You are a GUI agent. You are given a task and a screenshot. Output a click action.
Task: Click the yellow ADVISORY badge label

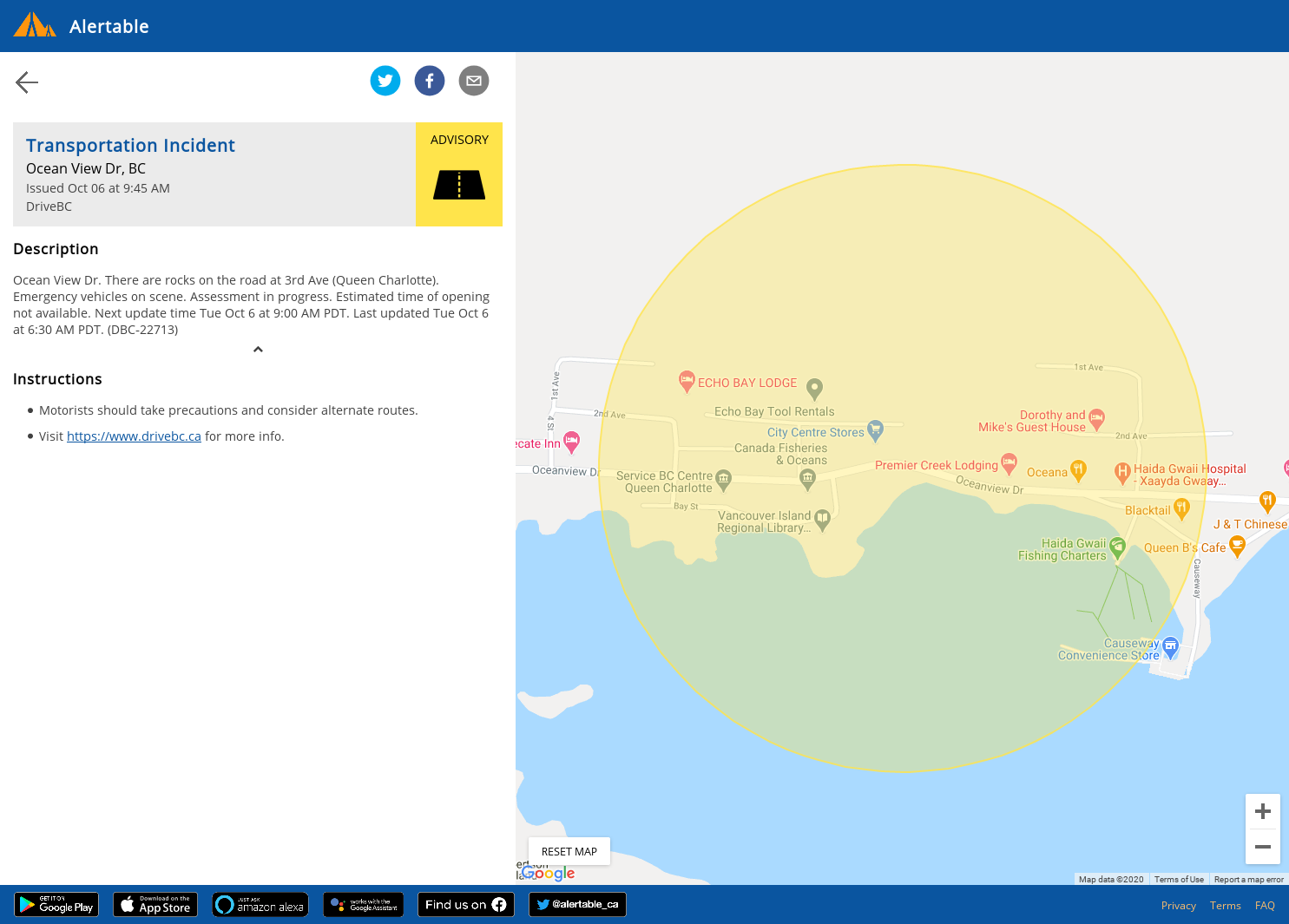pos(459,140)
